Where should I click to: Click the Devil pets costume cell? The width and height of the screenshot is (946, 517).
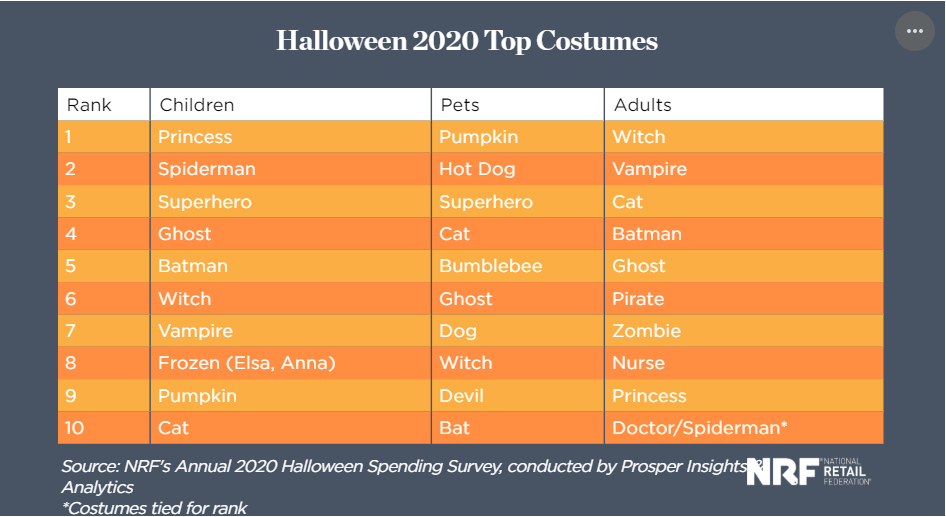(x=461, y=396)
